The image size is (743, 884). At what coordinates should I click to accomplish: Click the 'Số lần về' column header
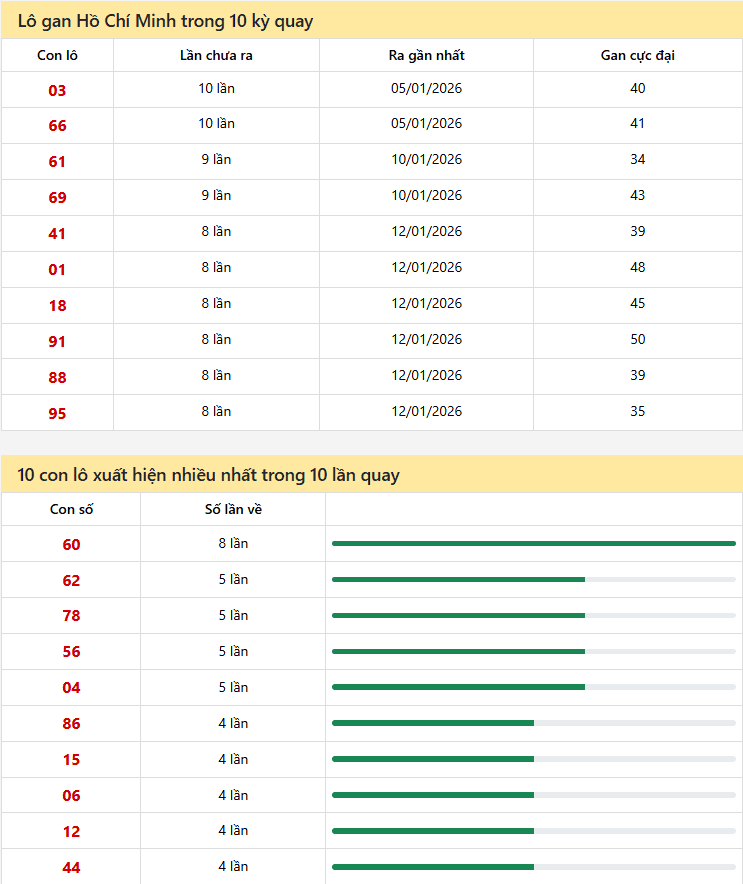233,509
